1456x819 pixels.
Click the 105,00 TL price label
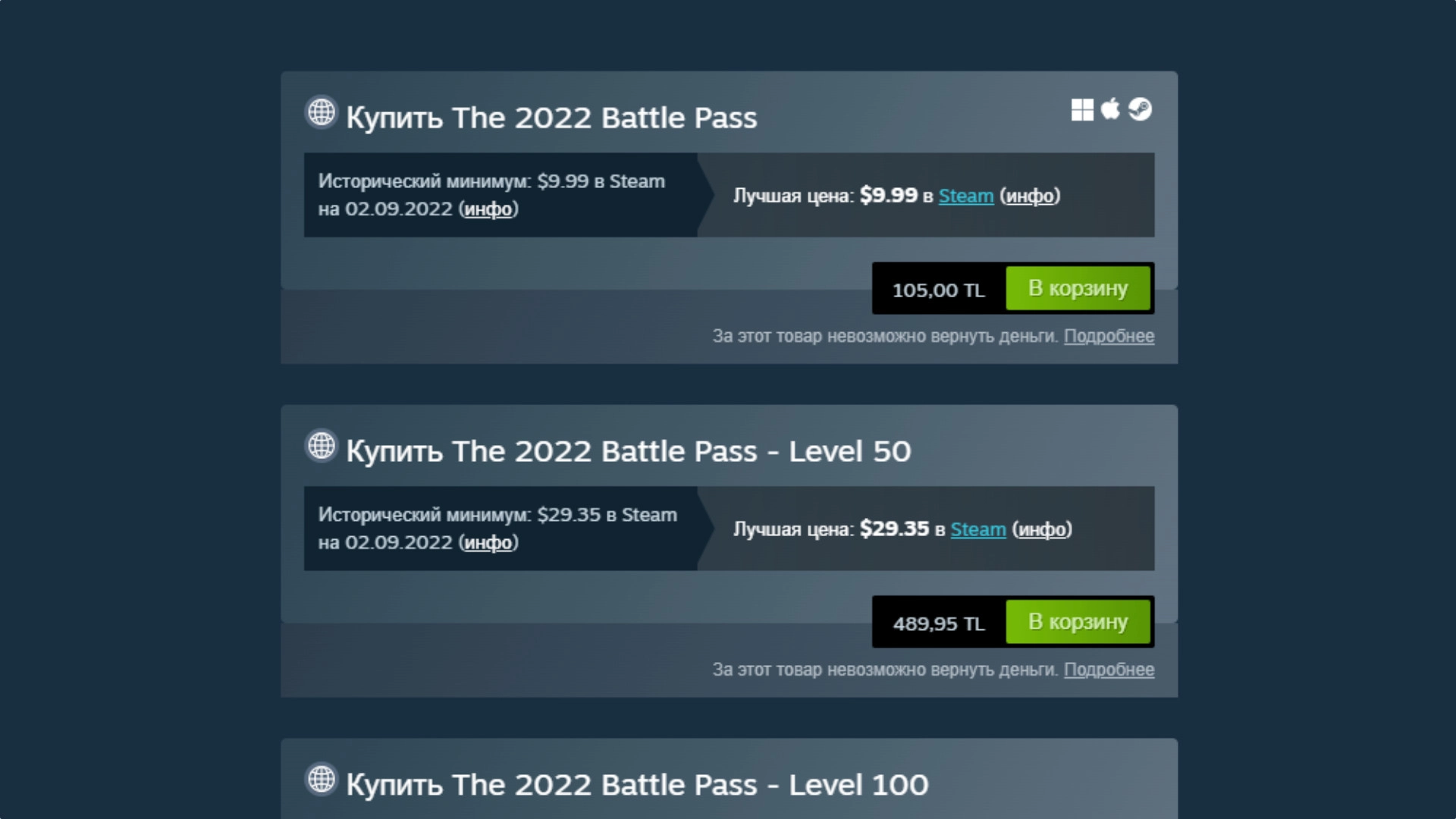coord(938,289)
